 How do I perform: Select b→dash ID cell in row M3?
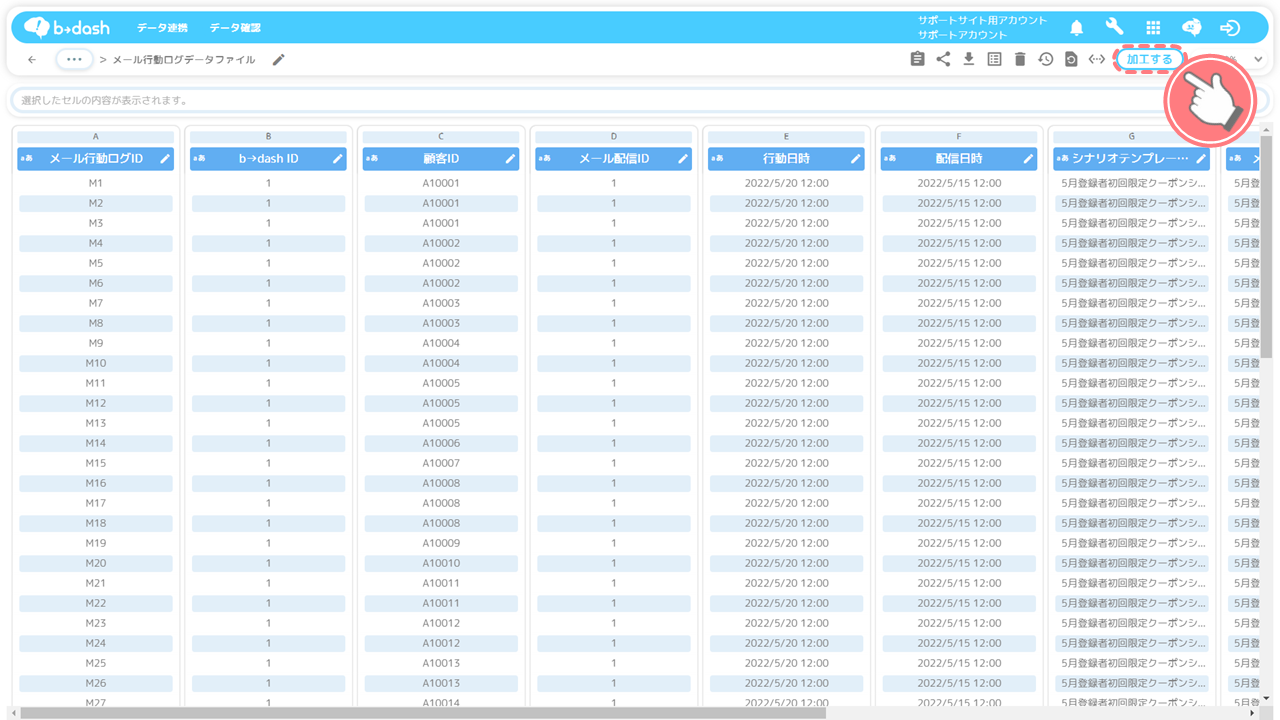[x=268, y=223]
